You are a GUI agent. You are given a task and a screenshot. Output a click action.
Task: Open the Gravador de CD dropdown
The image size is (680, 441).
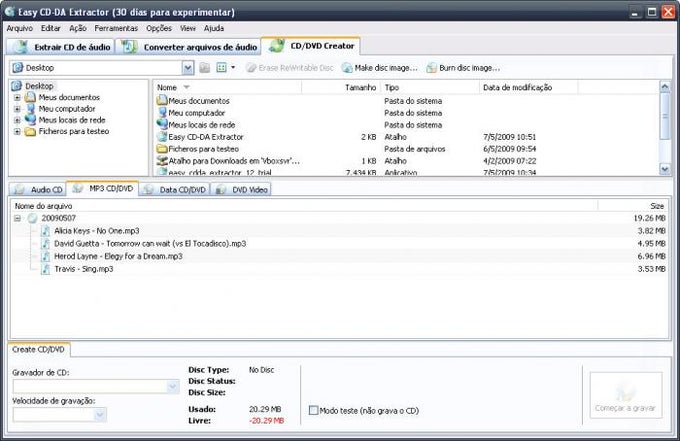(173, 386)
